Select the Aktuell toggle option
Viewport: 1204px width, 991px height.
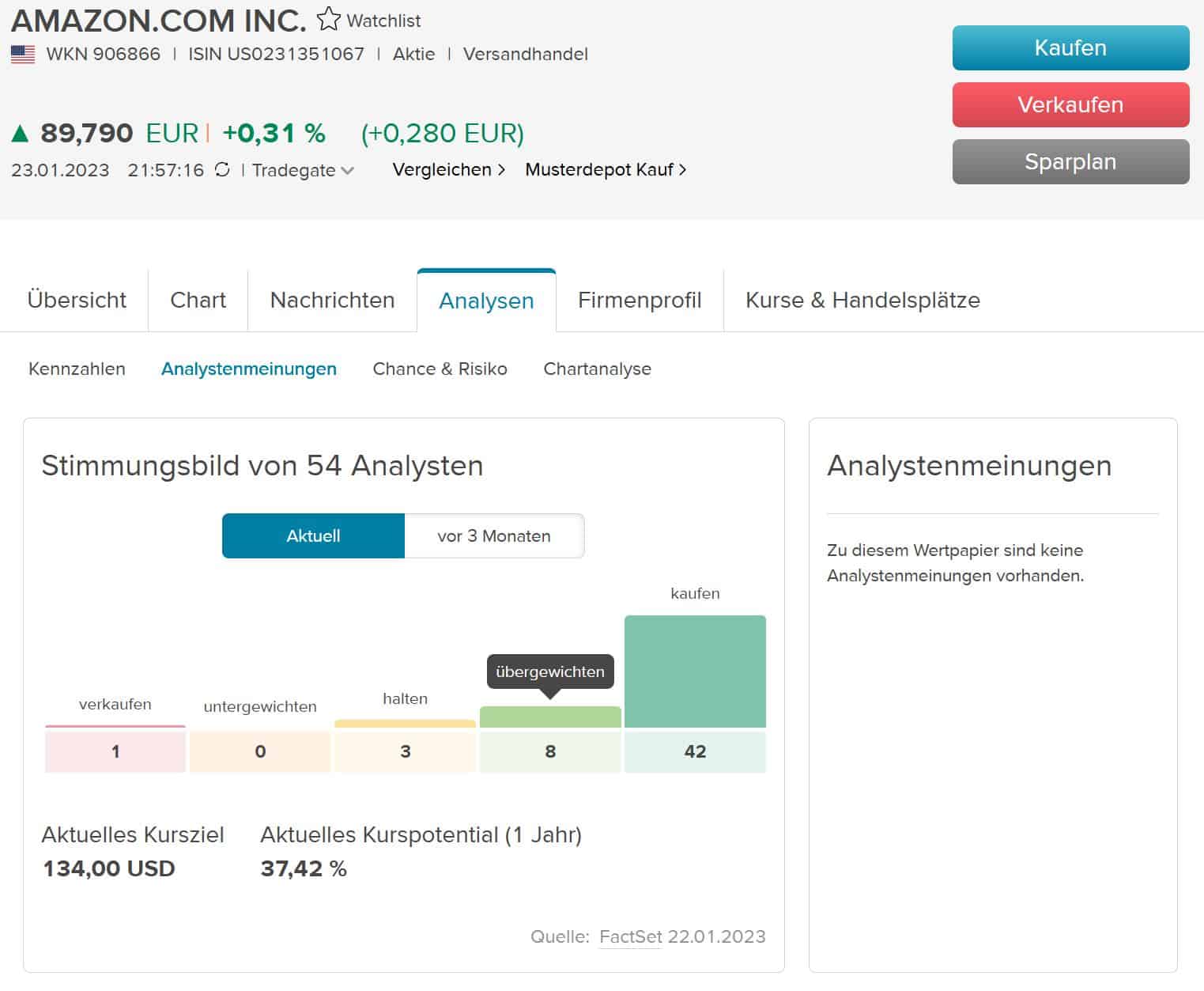[x=313, y=535]
